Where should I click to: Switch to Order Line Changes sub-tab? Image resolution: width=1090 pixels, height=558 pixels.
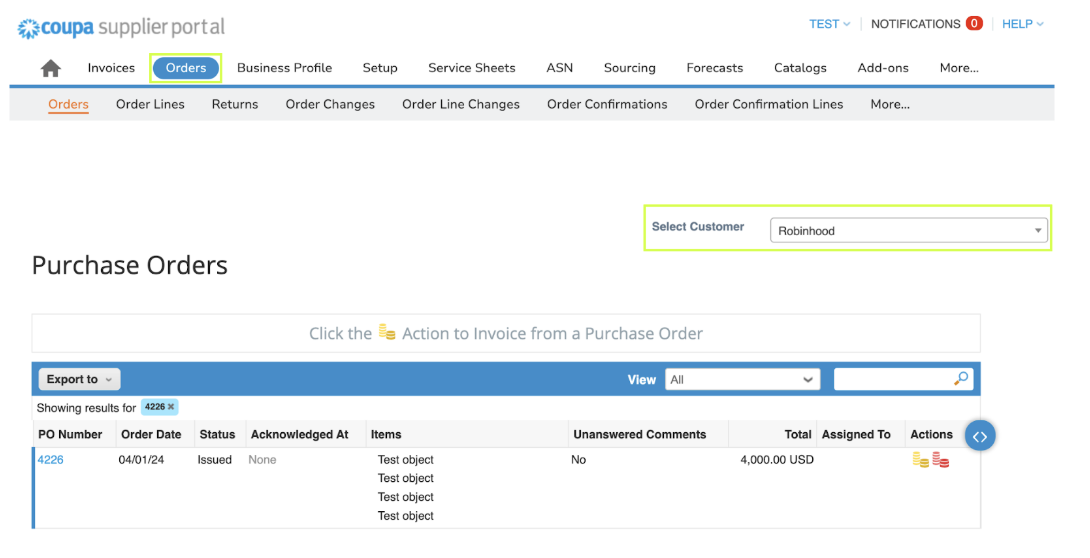(461, 104)
